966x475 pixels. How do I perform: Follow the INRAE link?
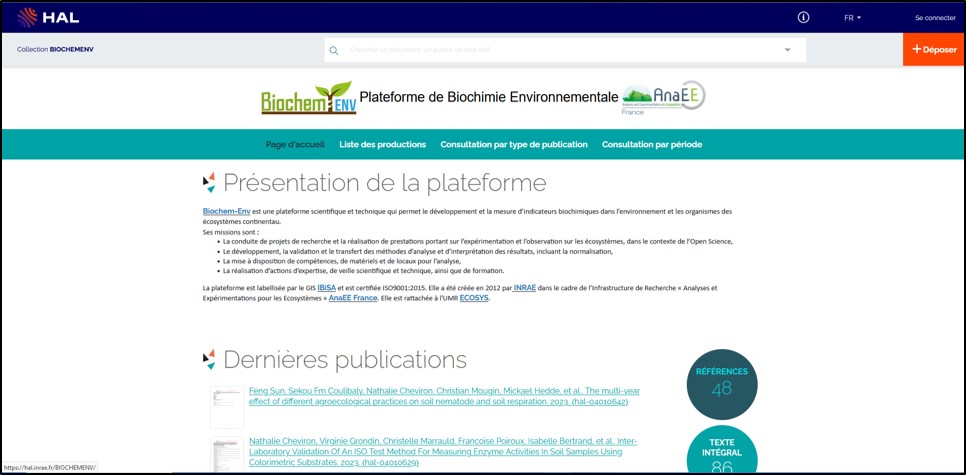[x=524, y=288]
